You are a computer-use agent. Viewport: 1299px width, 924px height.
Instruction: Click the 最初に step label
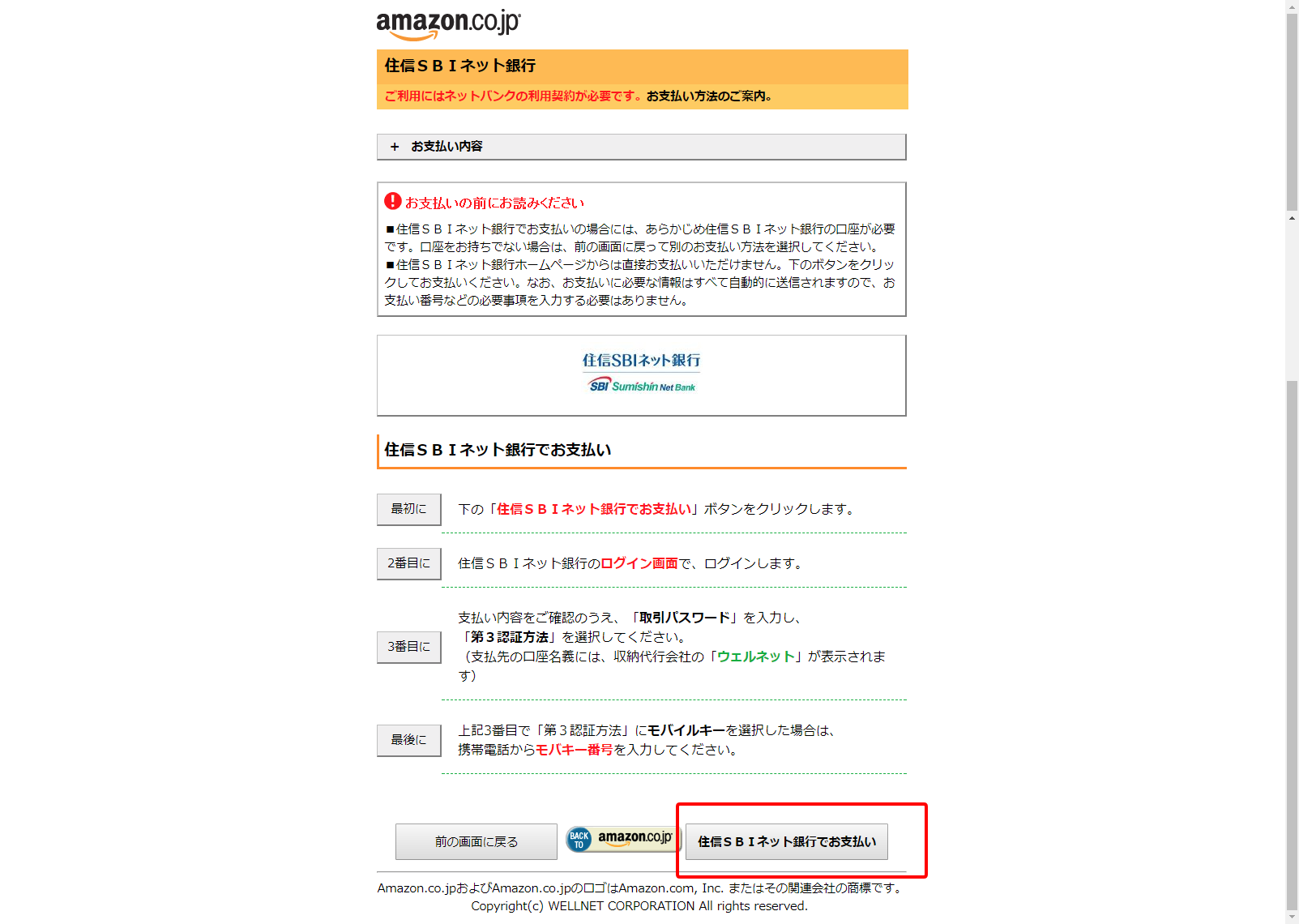point(408,509)
